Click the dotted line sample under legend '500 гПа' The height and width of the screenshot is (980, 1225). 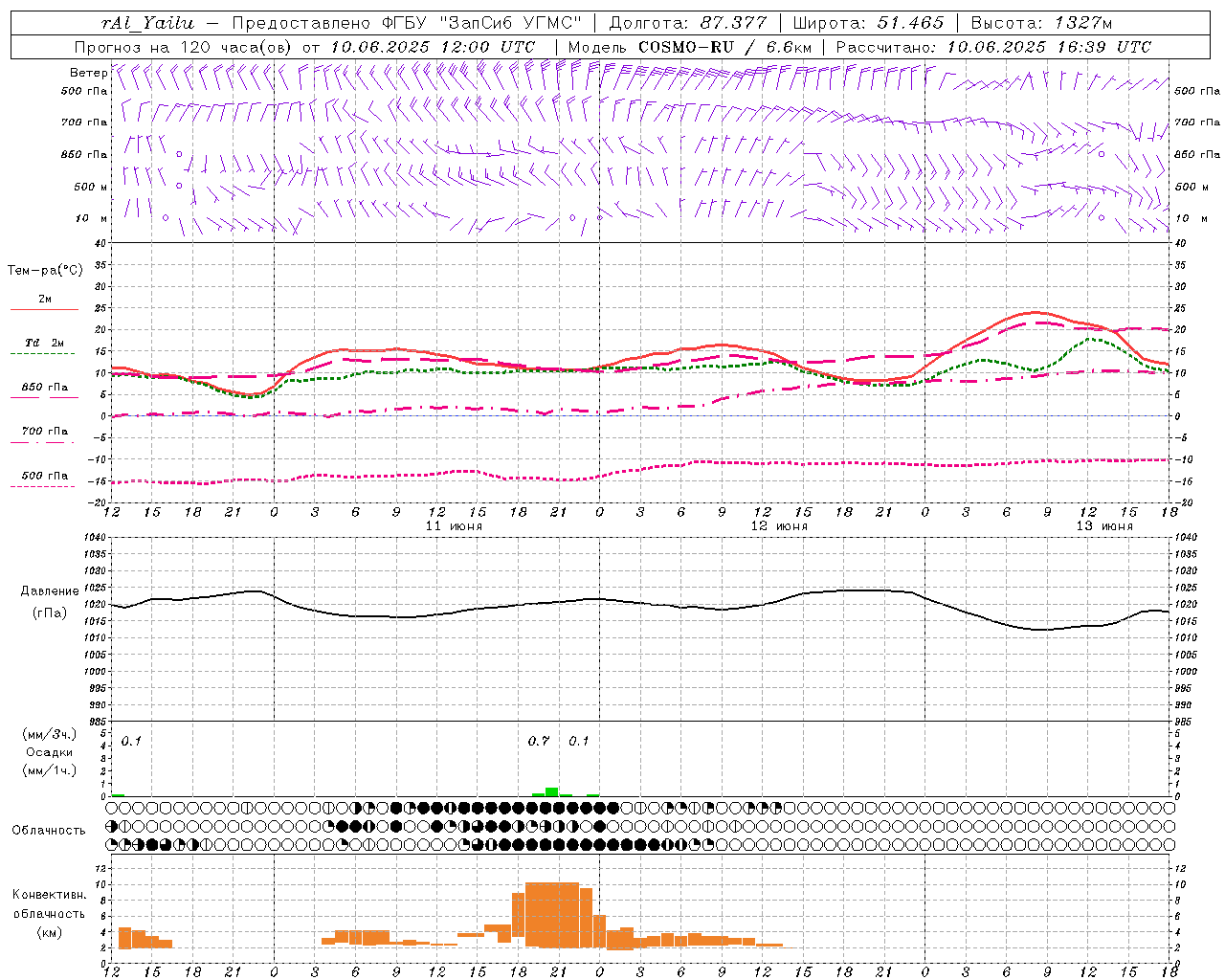coord(42,487)
